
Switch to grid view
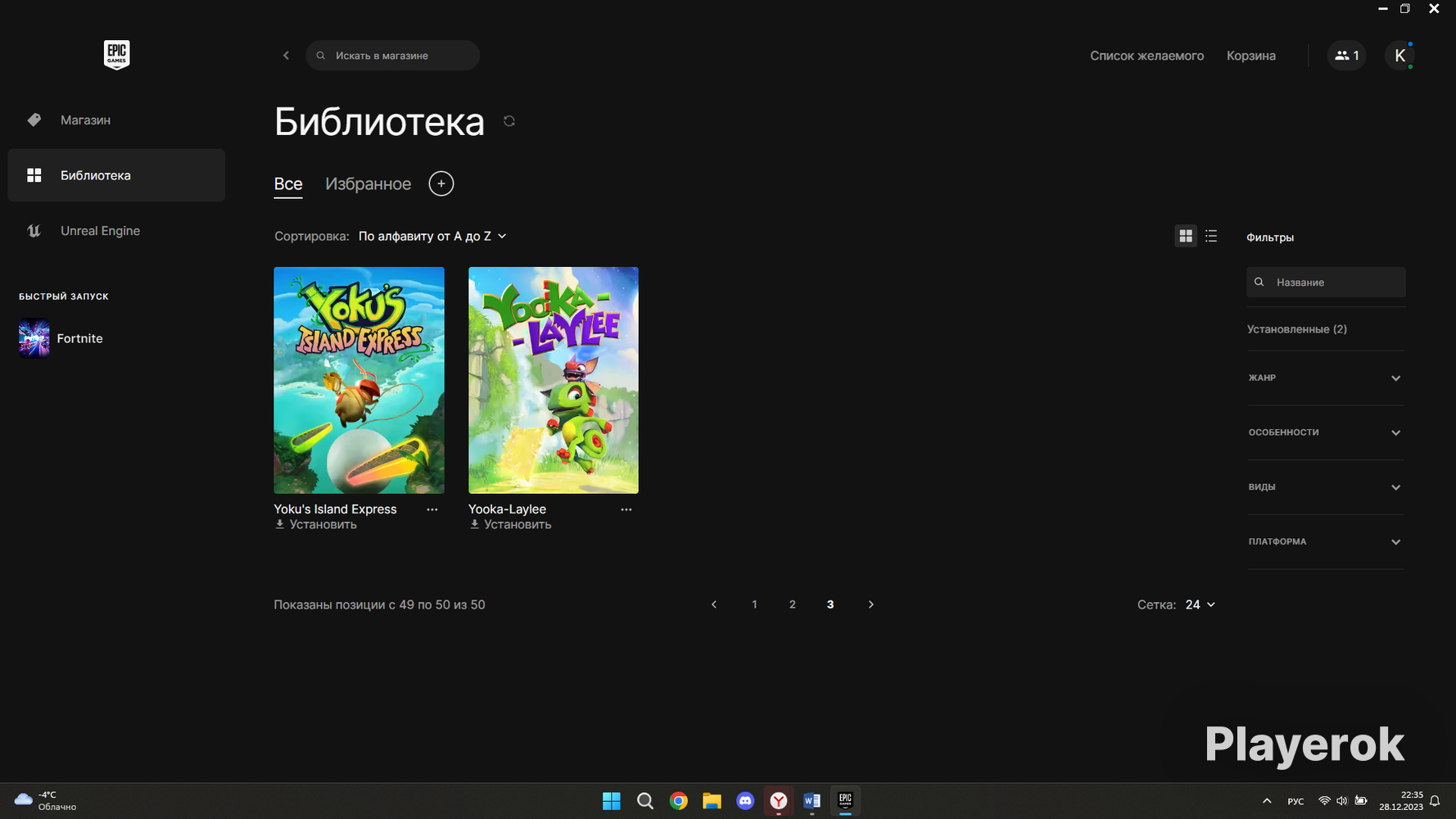point(1186,236)
